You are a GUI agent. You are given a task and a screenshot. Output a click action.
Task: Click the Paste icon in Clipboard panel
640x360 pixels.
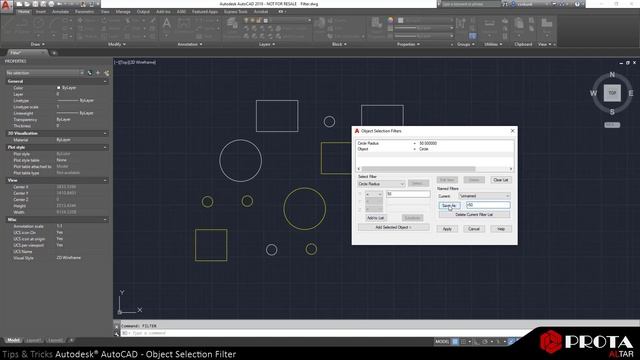519,24
